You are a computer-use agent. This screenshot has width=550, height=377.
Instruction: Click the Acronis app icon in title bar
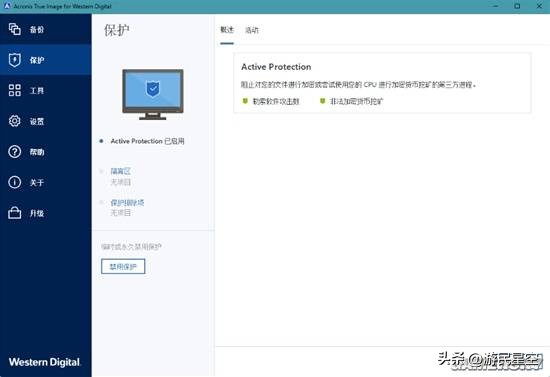(7, 6)
